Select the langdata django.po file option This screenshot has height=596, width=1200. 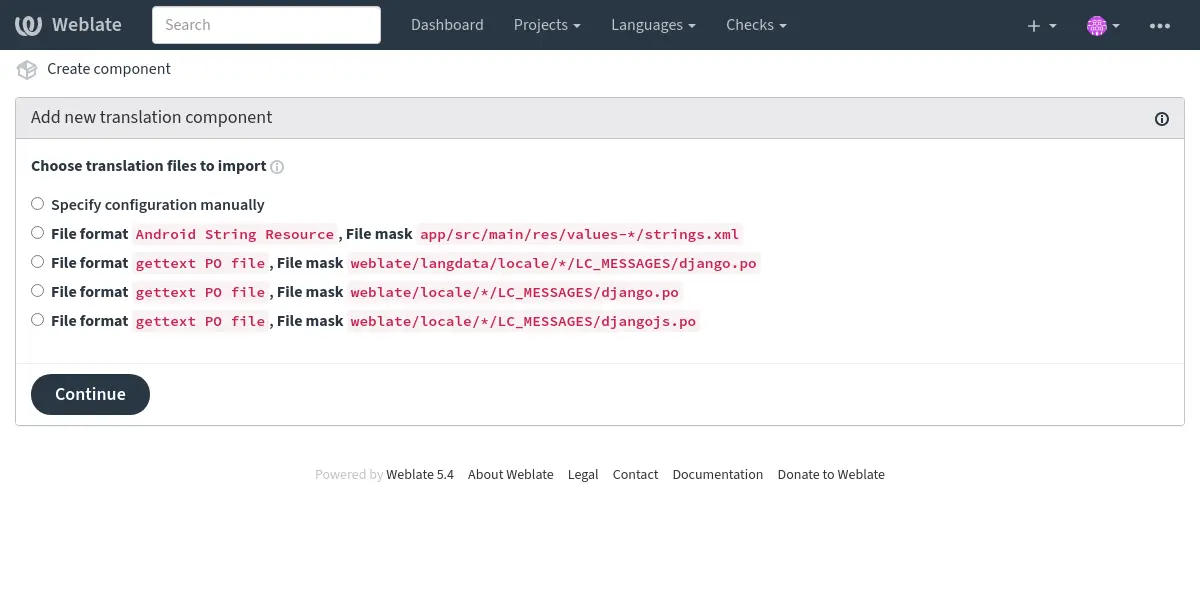click(x=37, y=262)
